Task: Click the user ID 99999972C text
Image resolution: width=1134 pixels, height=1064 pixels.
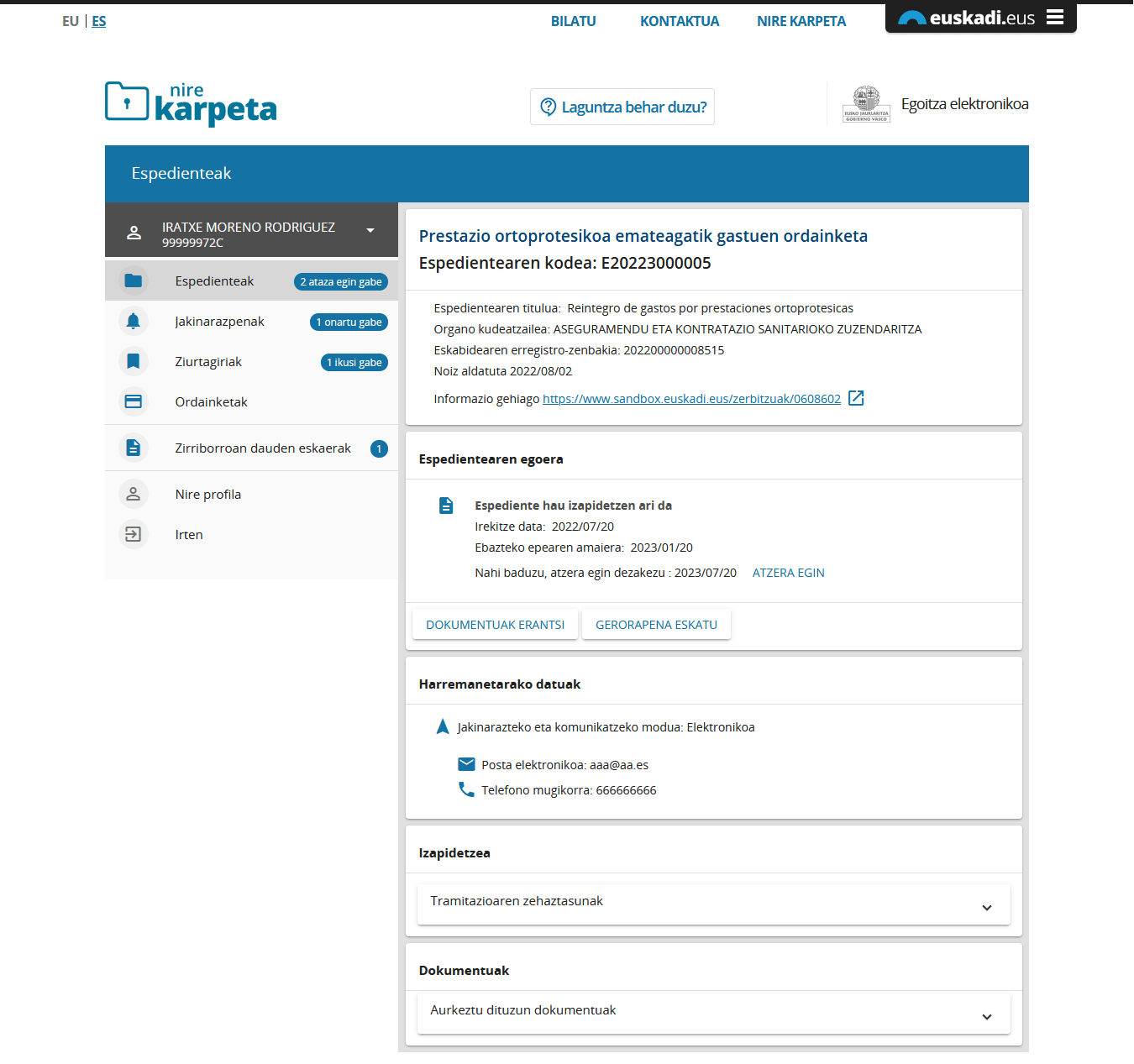Action: tap(192, 243)
